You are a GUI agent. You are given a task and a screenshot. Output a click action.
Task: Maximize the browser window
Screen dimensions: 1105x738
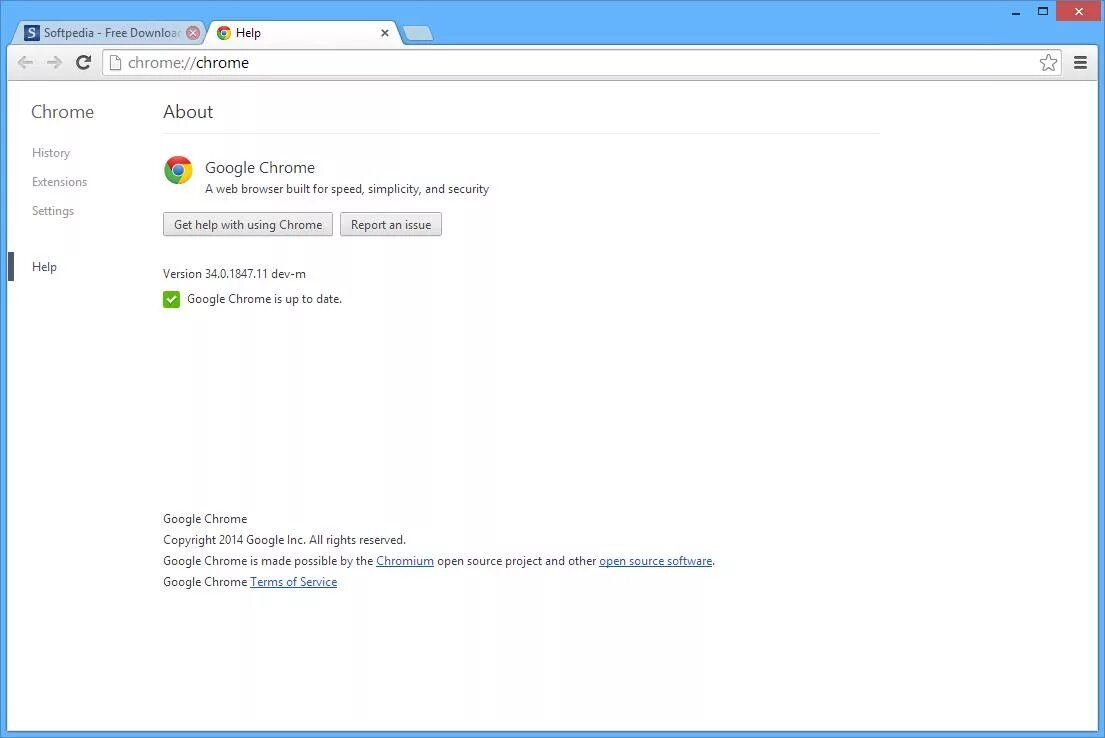tap(1043, 11)
